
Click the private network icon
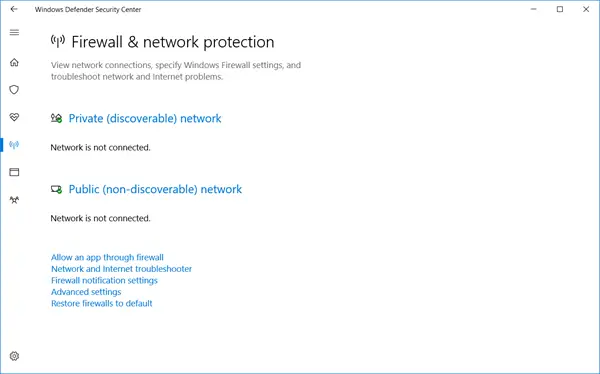coord(57,118)
